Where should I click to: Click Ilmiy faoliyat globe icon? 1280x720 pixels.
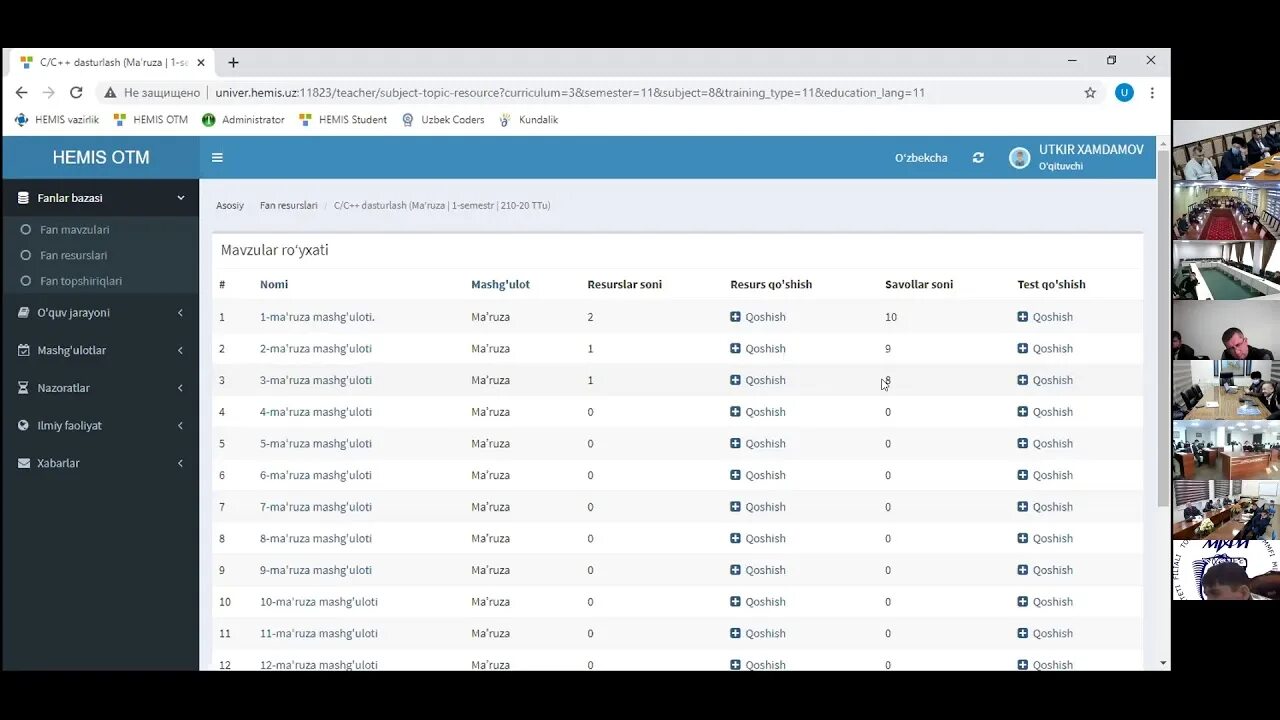(24, 425)
